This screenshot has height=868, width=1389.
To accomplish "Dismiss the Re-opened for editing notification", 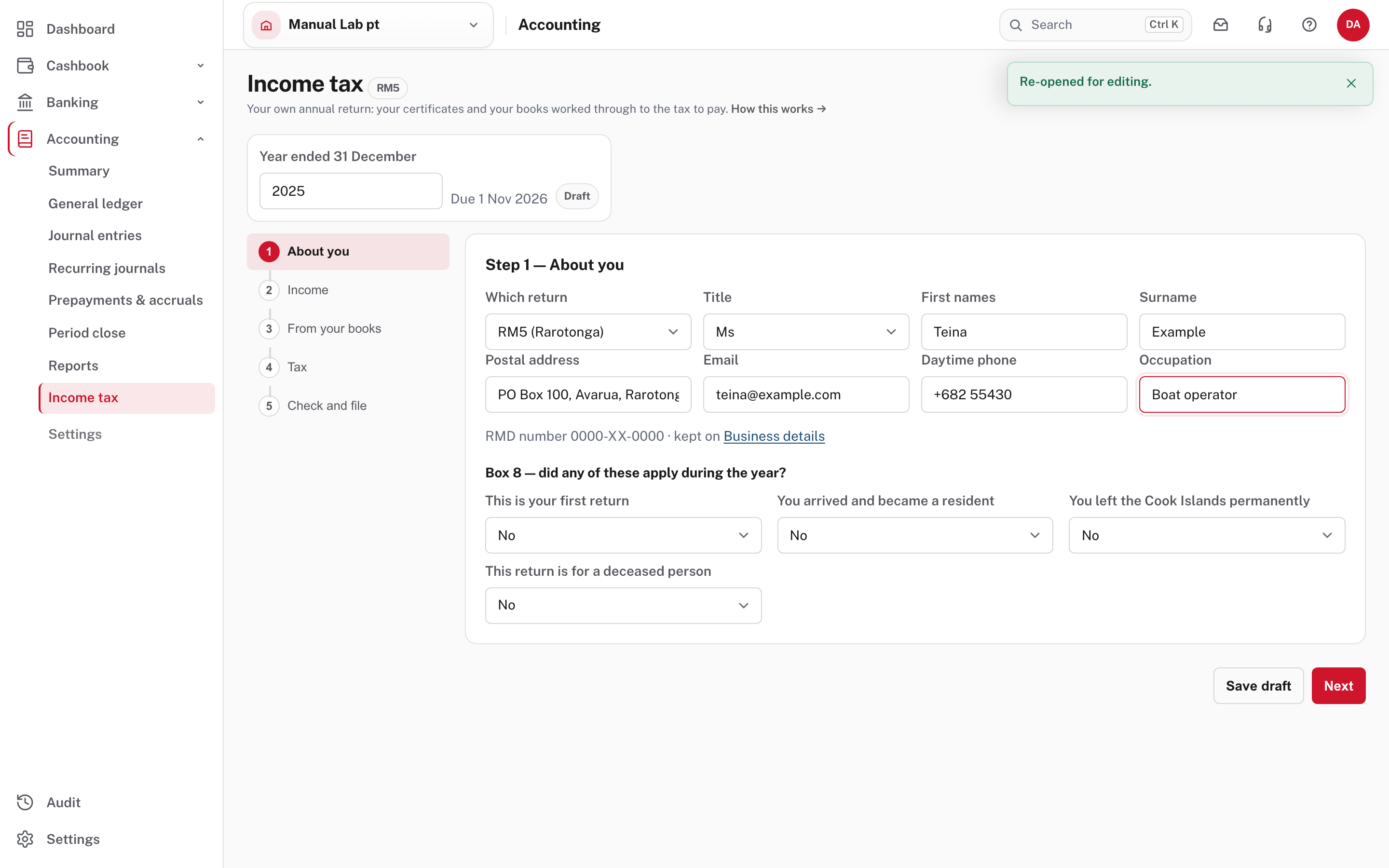I will [1351, 83].
